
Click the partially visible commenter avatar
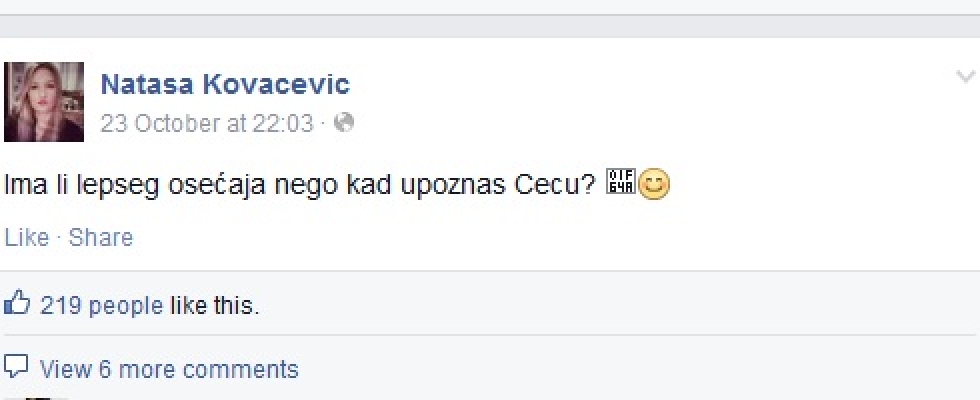(x=38, y=398)
